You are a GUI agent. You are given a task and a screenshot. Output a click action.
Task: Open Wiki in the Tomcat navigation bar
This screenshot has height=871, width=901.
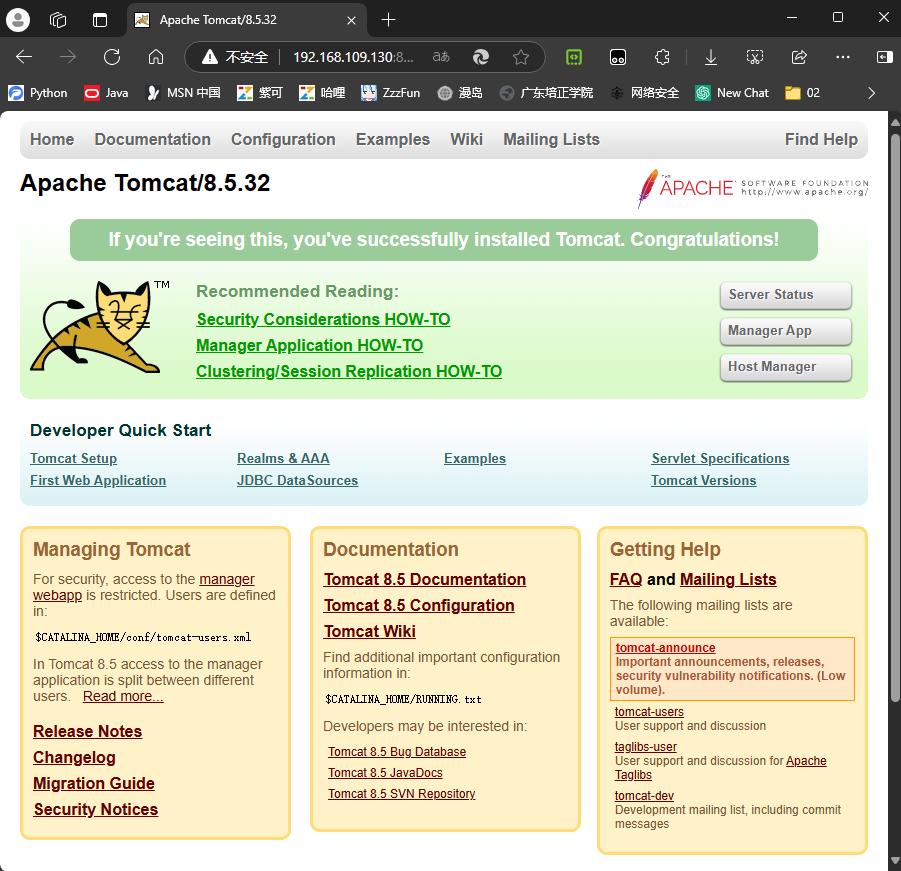point(467,140)
